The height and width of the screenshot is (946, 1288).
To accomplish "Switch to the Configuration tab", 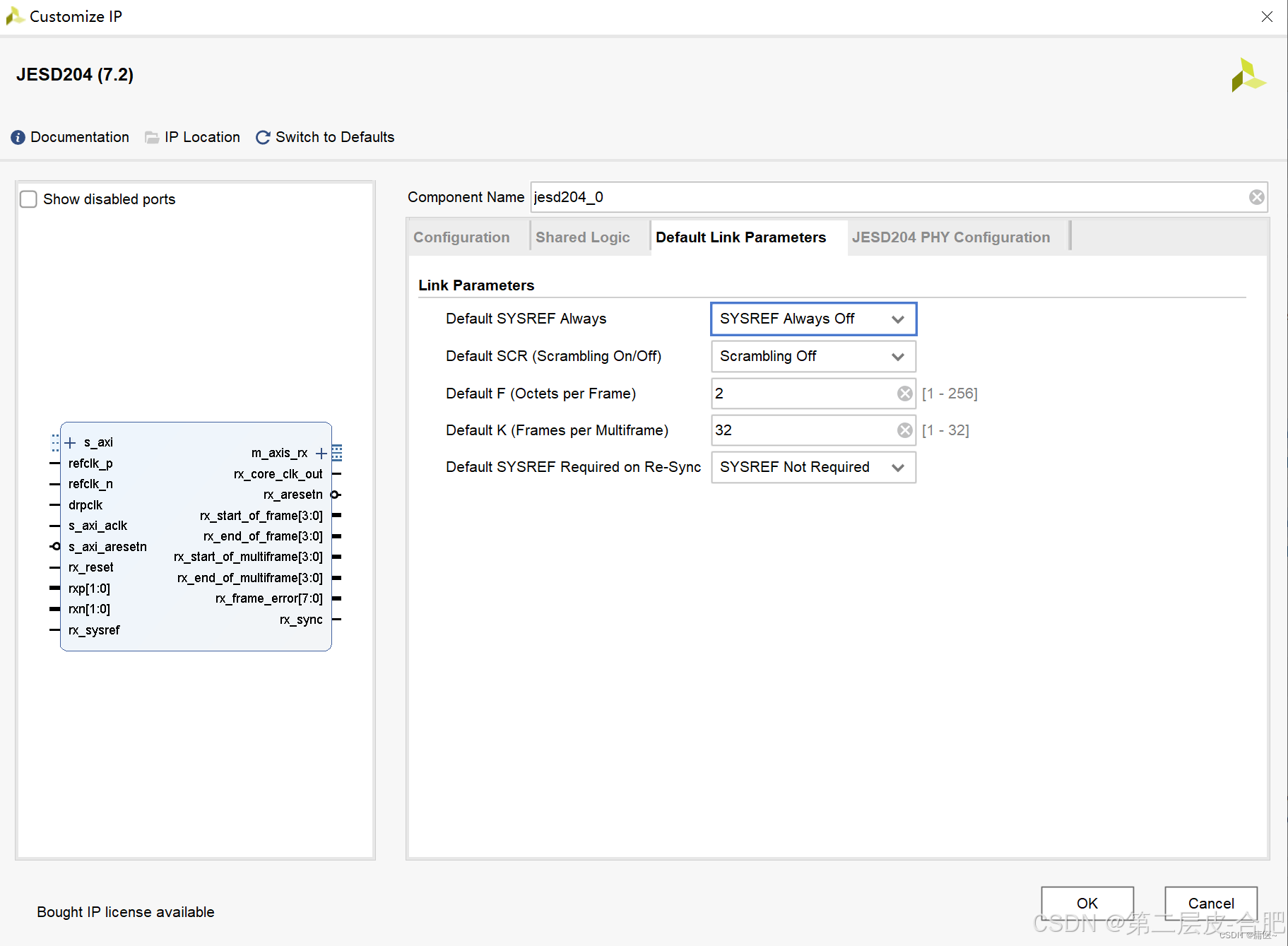I will [461, 237].
